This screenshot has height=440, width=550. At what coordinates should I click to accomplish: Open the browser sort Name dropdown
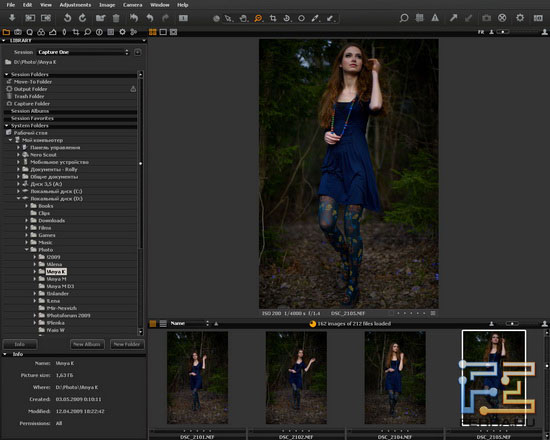(190, 323)
